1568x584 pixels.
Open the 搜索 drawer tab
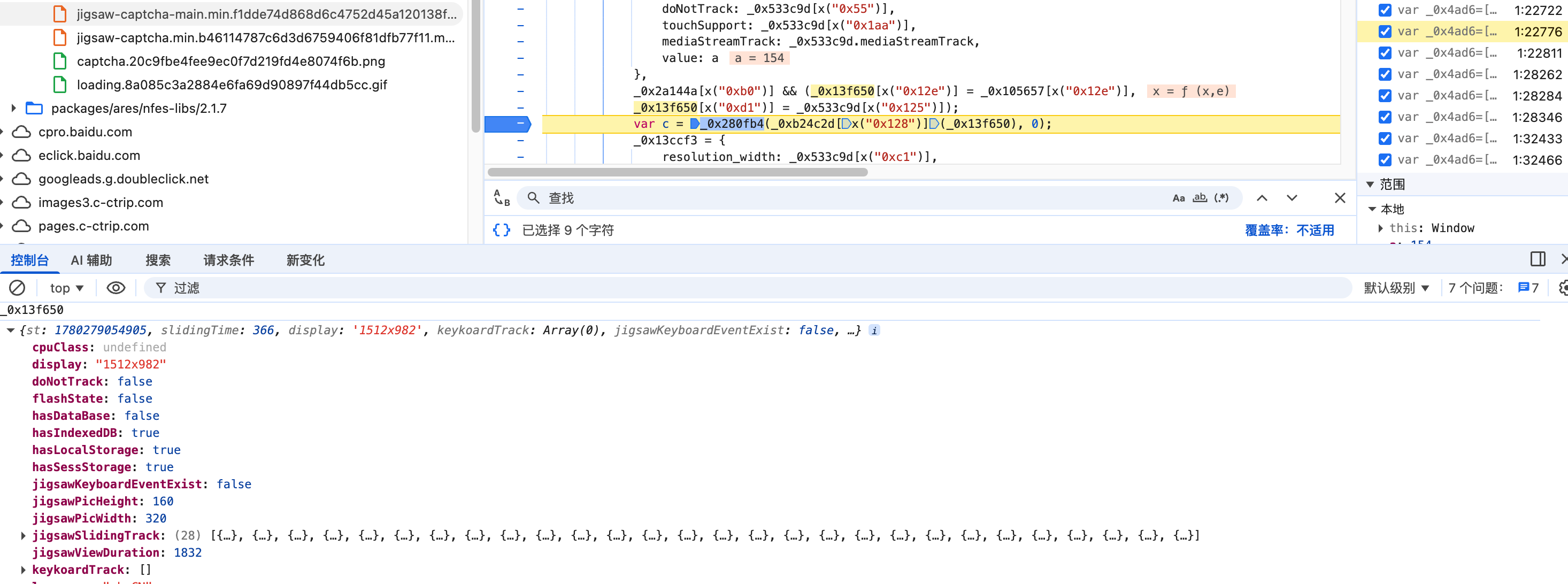point(158,260)
